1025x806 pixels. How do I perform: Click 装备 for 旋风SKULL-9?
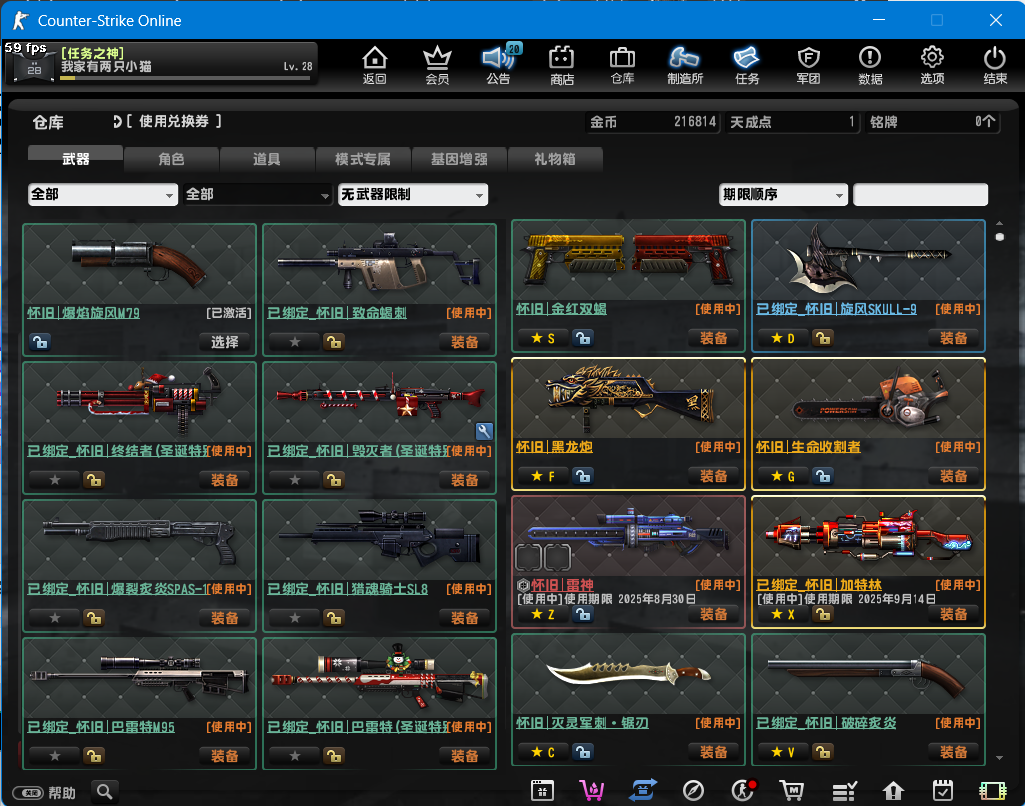954,338
